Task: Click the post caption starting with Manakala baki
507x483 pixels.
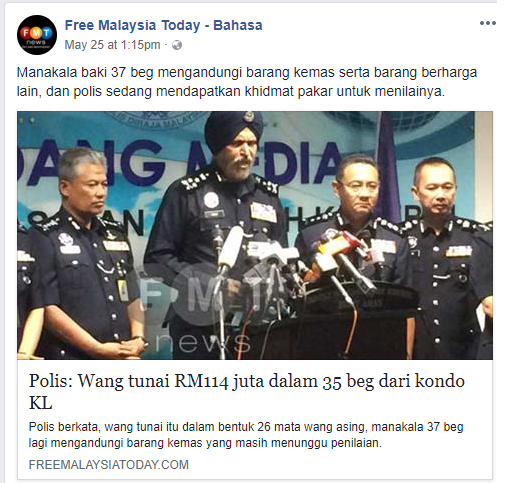Action: pyautogui.click(x=247, y=82)
